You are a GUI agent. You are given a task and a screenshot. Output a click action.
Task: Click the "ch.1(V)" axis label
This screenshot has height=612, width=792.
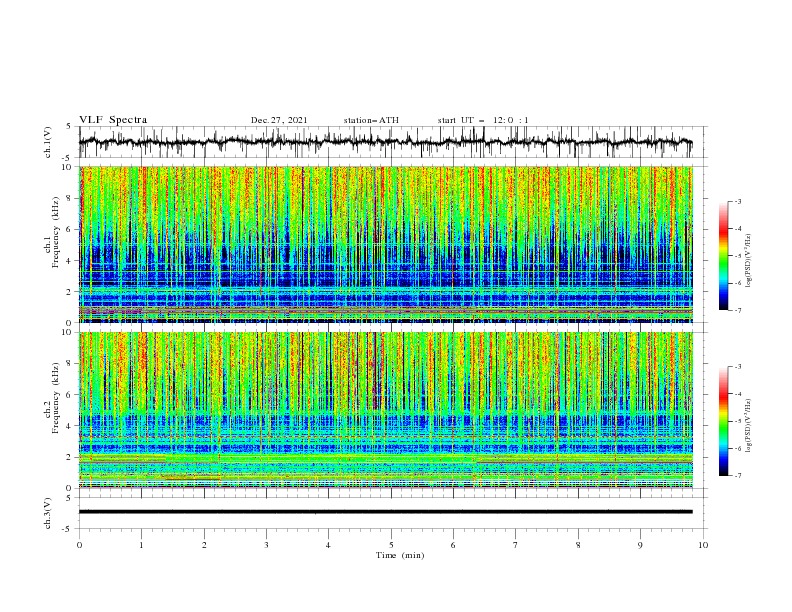(48, 142)
